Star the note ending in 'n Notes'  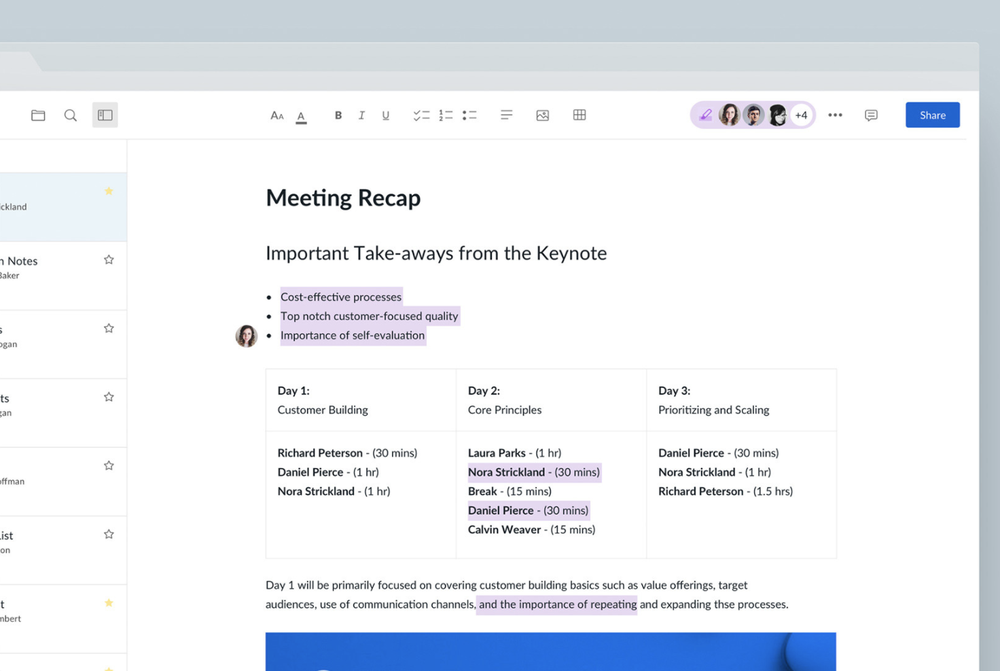point(109,260)
